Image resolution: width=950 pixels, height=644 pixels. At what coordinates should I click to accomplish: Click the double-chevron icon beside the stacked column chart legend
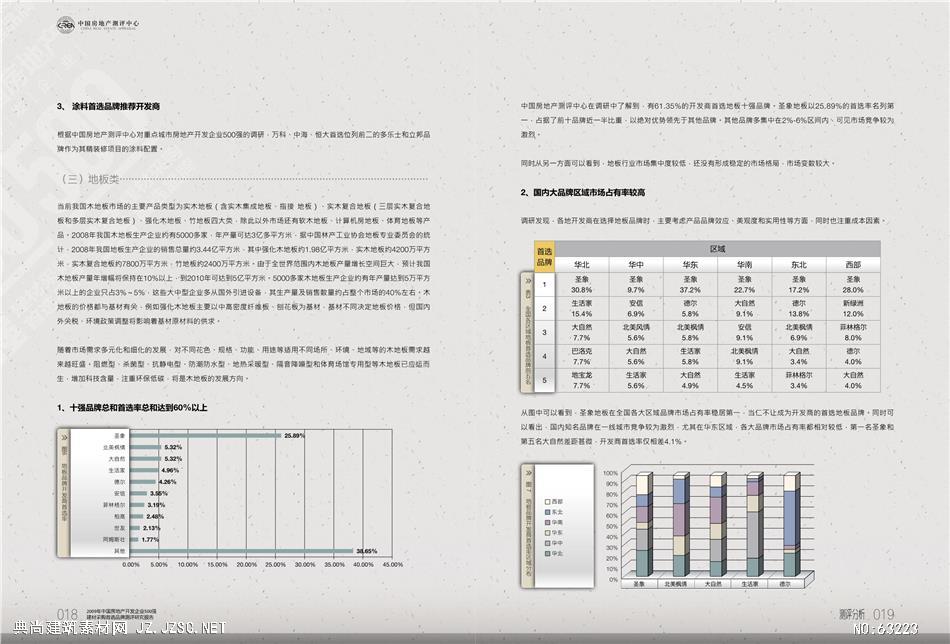[x=528, y=473]
